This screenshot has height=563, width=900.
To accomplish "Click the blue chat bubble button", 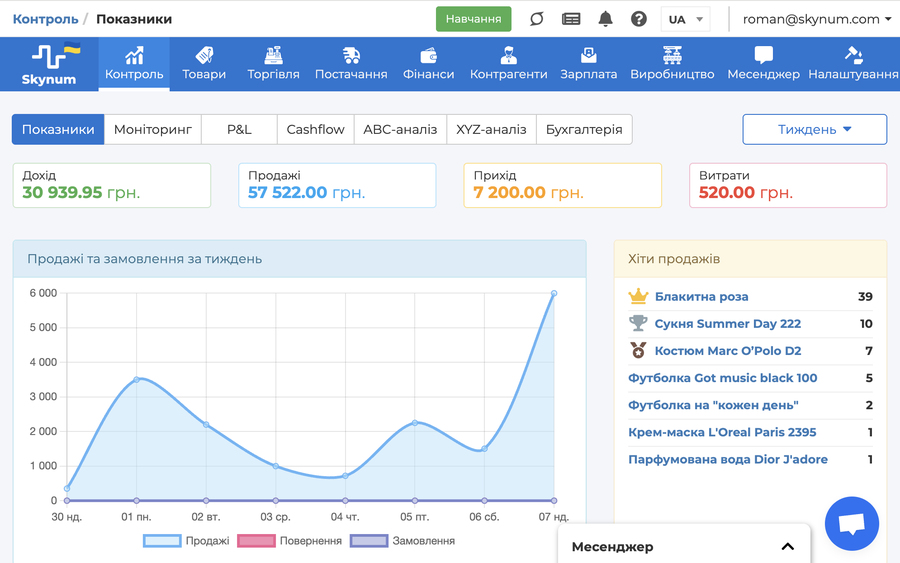I will [851, 524].
